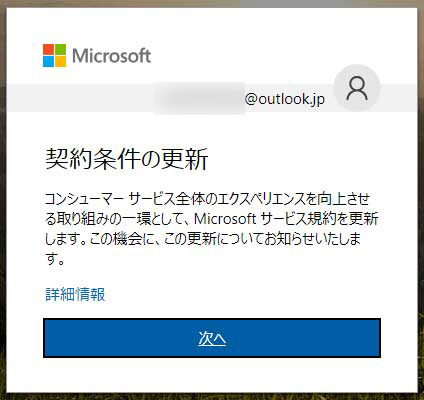
Task: Click the Microsoft four-square logo
Action: [x=54, y=55]
